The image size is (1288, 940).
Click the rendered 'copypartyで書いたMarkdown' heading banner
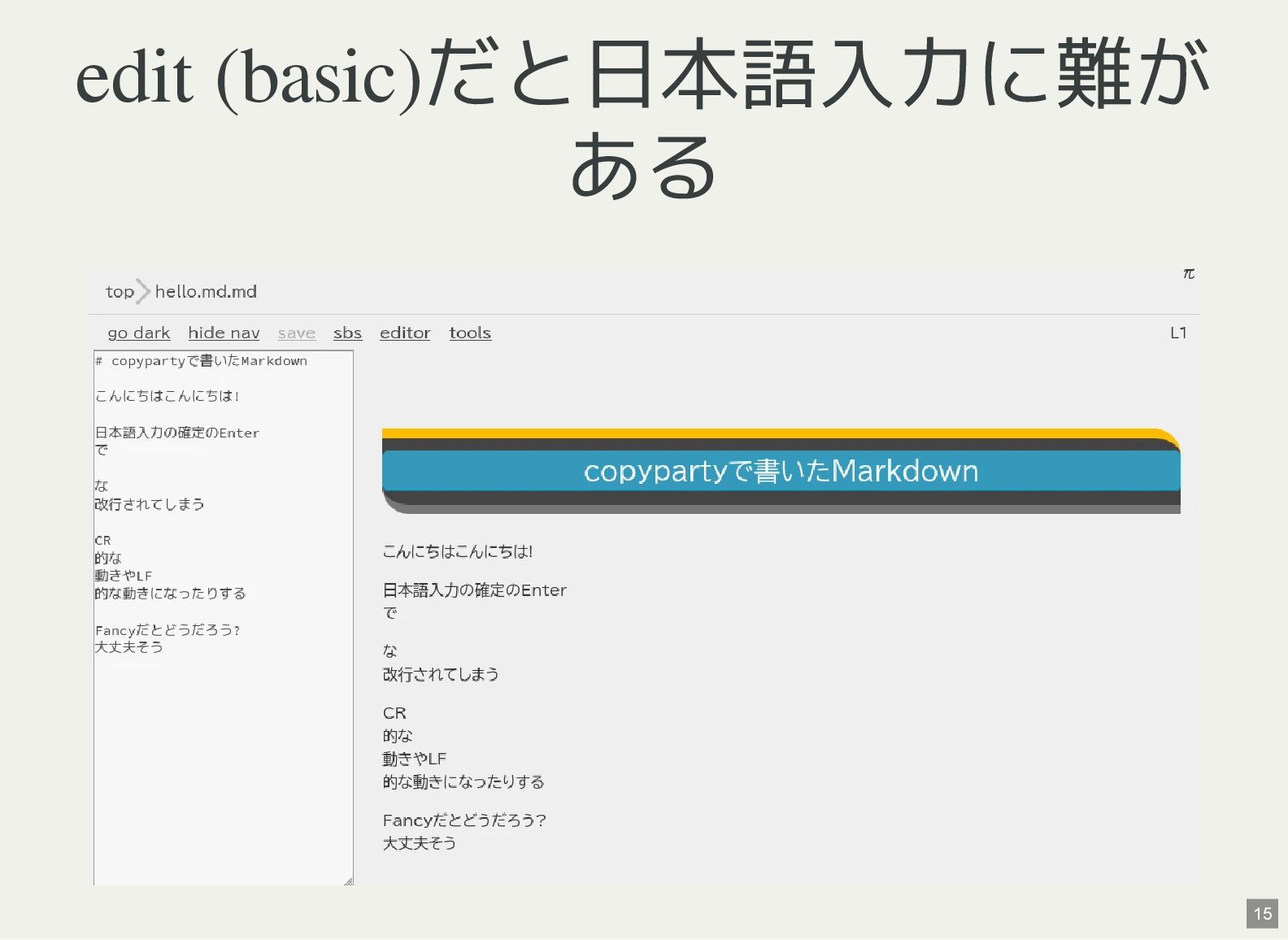coord(781,471)
